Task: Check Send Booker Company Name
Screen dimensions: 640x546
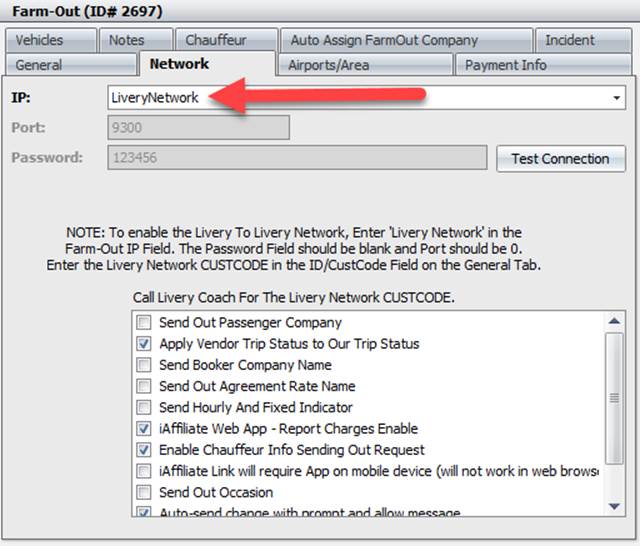Action: click(x=144, y=365)
